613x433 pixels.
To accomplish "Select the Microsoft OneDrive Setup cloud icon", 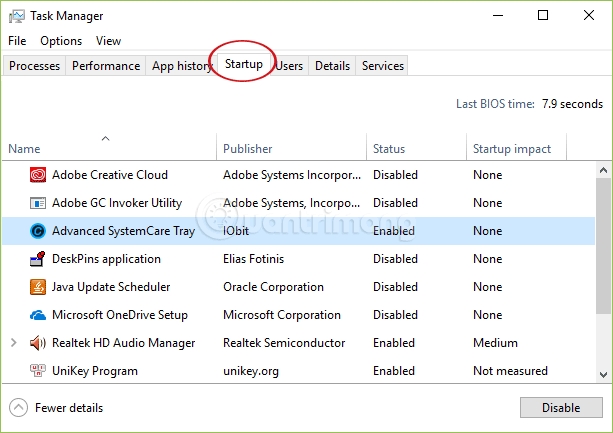I will pos(38,315).
